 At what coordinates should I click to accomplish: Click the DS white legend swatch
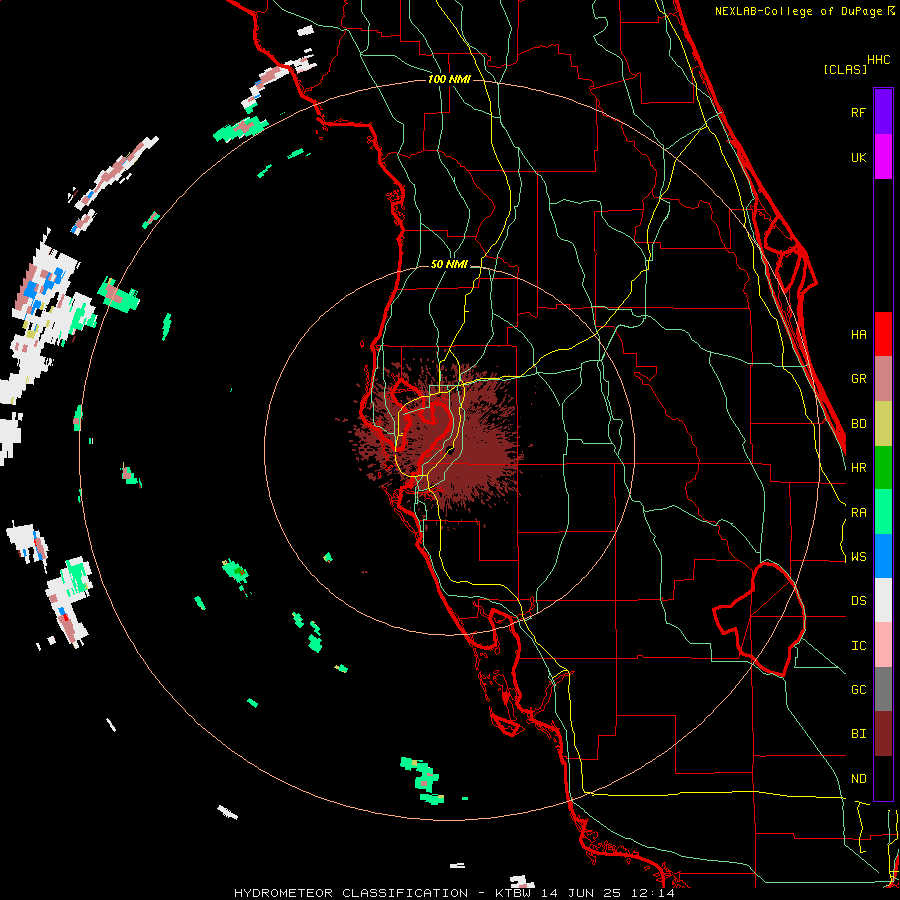click(x=883, y=600)
